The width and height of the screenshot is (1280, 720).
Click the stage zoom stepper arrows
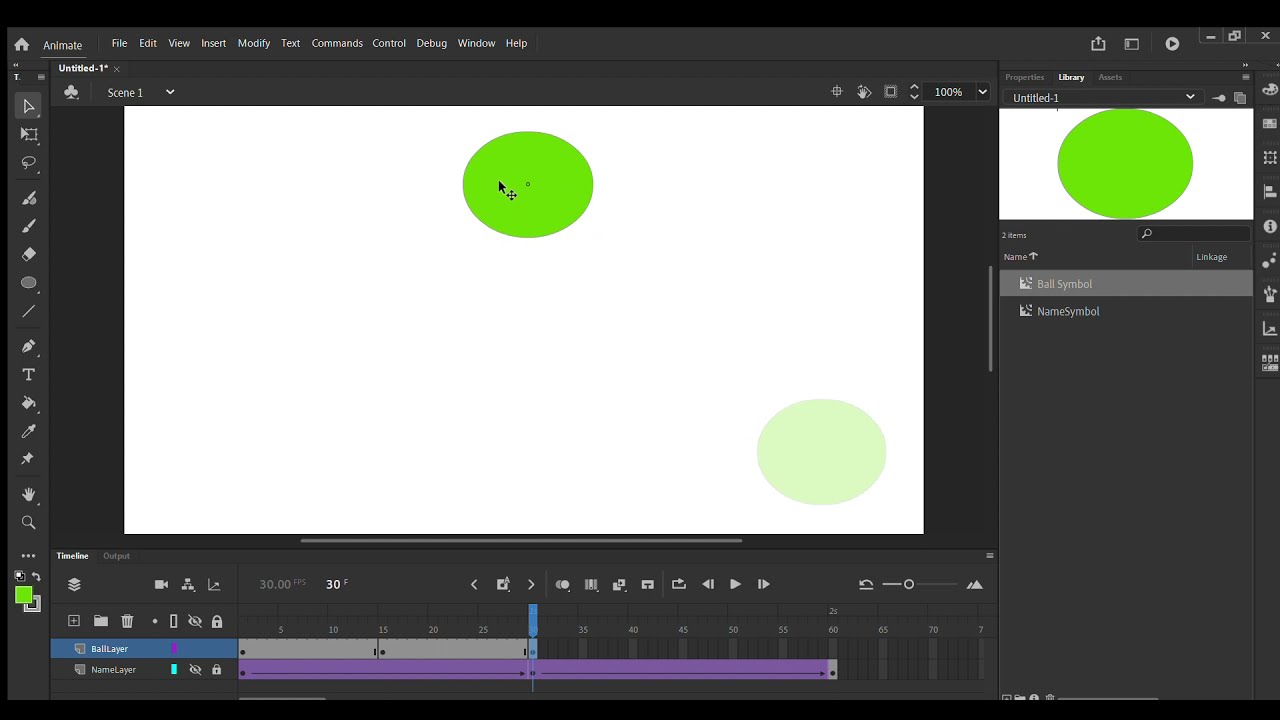tap(914, 92)
